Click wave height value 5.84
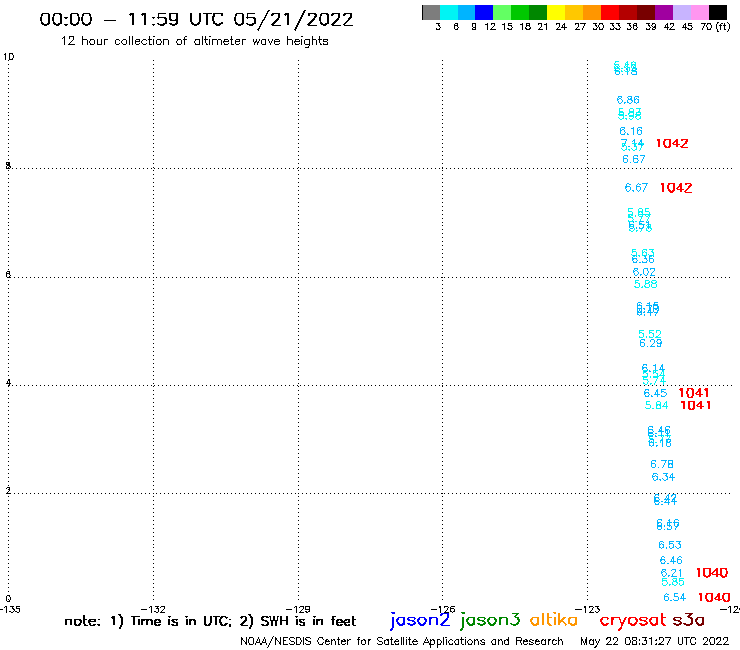The height and width of the screenshot is (650, 740). tap(656, 405)
